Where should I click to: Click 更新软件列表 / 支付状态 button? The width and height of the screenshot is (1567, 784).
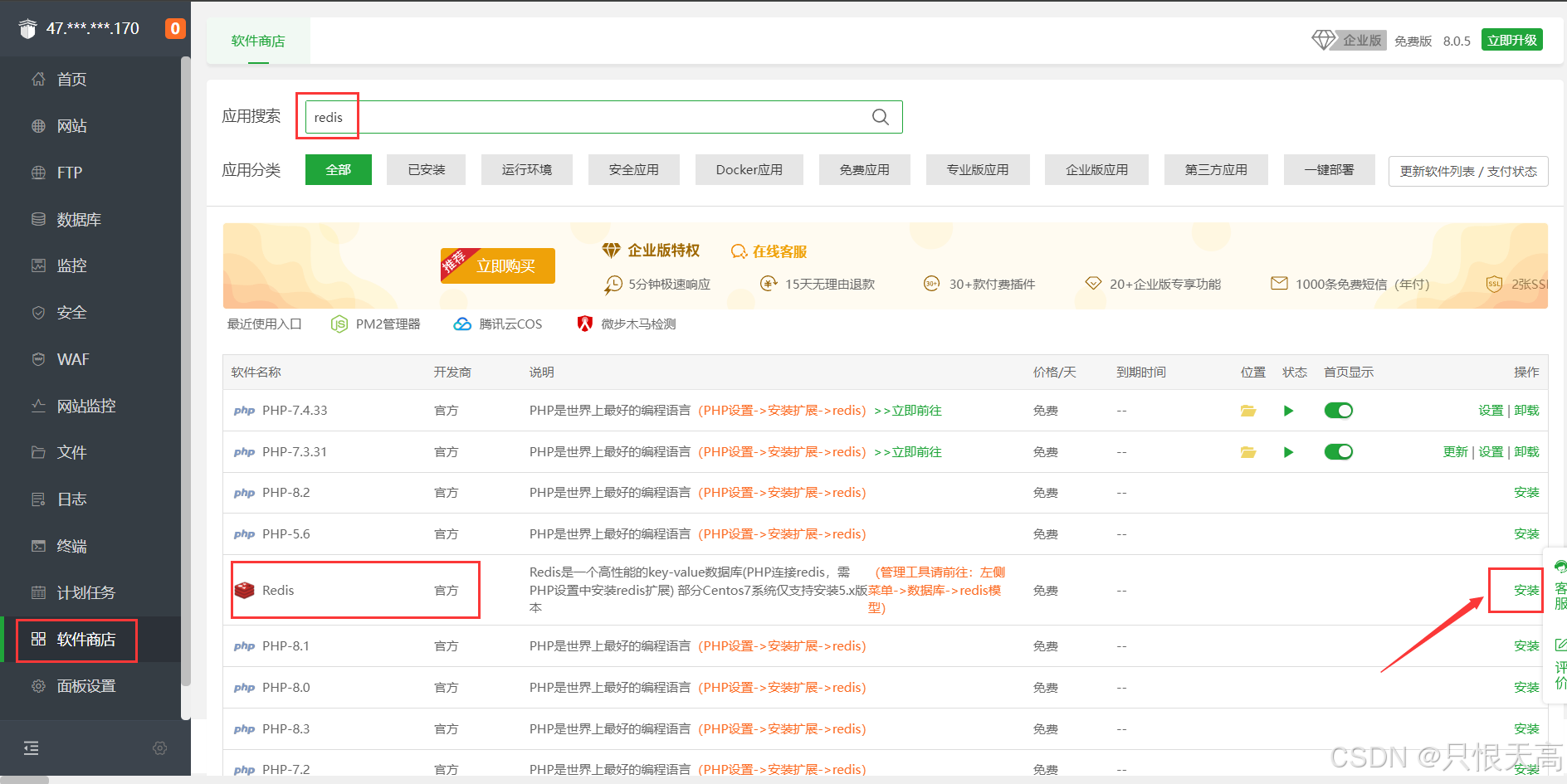(1468, 171)
